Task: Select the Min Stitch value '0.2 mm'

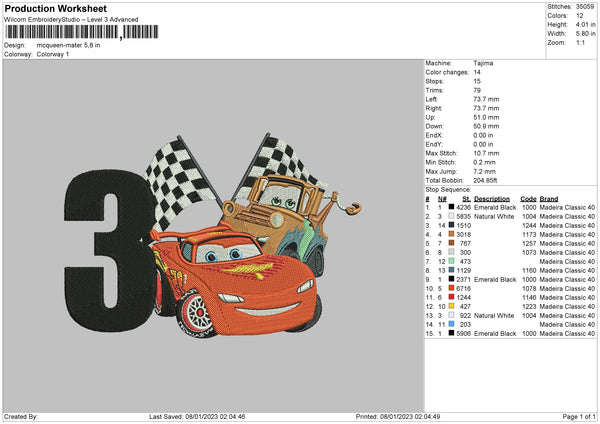Action: coord(484,162)
